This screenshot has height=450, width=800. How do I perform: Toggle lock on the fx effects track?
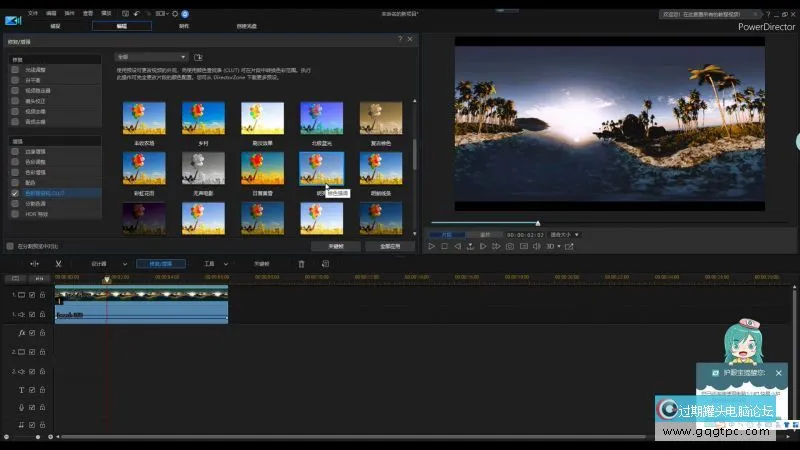(x=42, y=333)
